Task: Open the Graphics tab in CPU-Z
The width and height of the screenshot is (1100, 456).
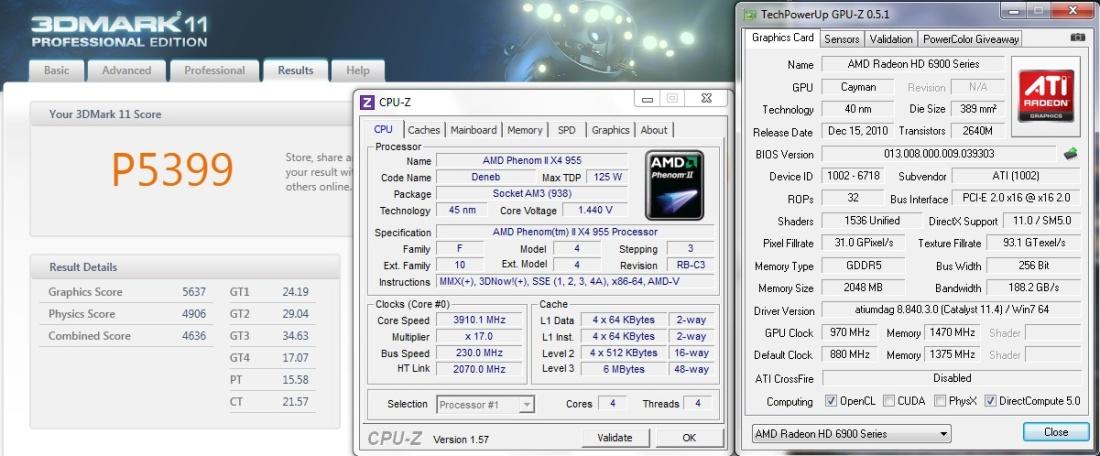Action: (x=610, y=130)
